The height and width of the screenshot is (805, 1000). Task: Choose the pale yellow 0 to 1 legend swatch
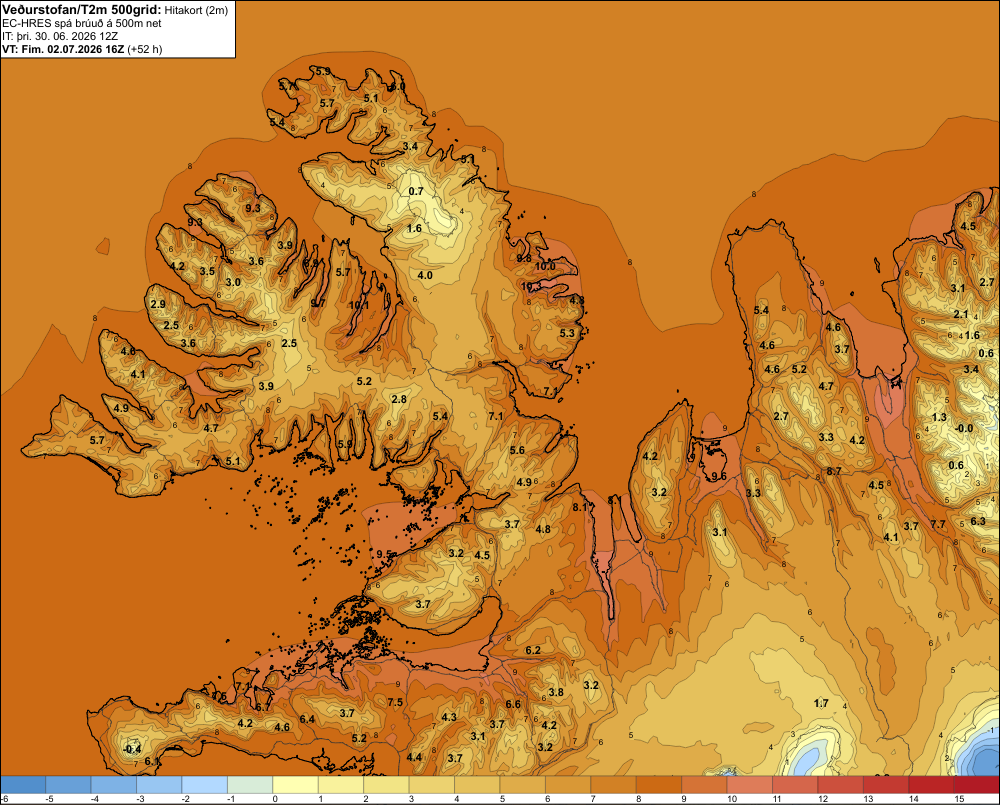[x=295, y=785]
